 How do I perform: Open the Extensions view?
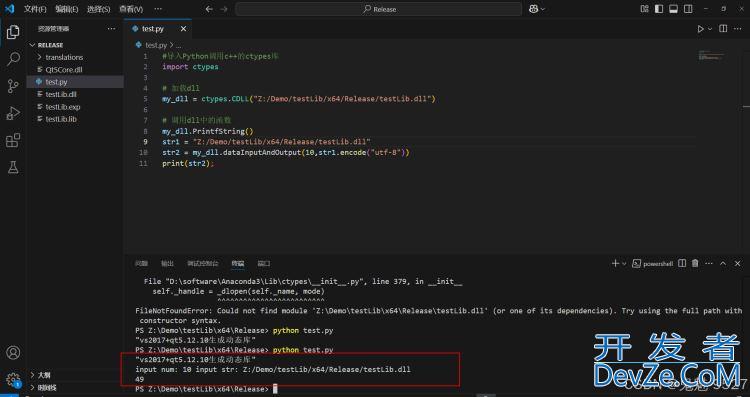click(x=13, y=141)
